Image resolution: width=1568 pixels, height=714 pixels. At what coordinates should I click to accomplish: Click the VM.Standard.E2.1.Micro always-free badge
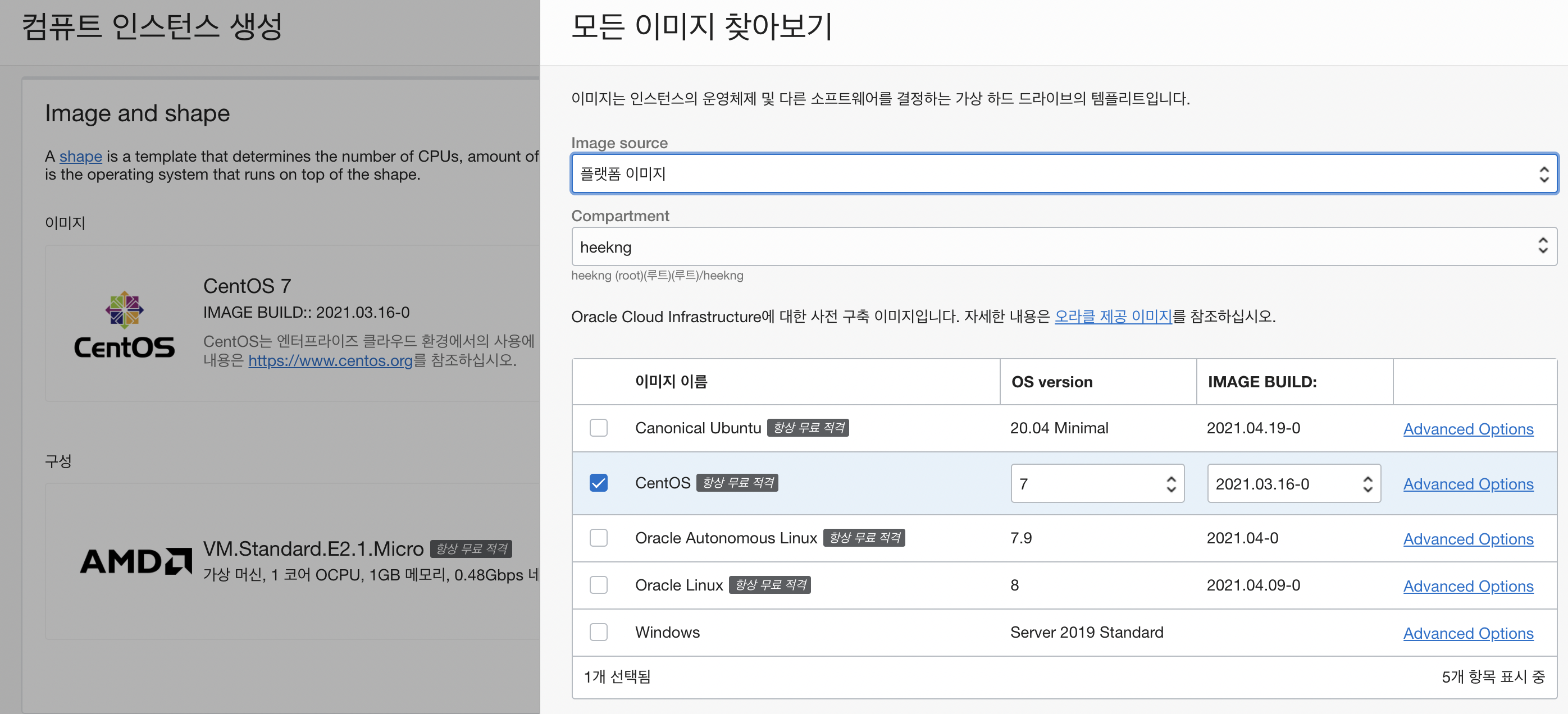click(471, 548)
